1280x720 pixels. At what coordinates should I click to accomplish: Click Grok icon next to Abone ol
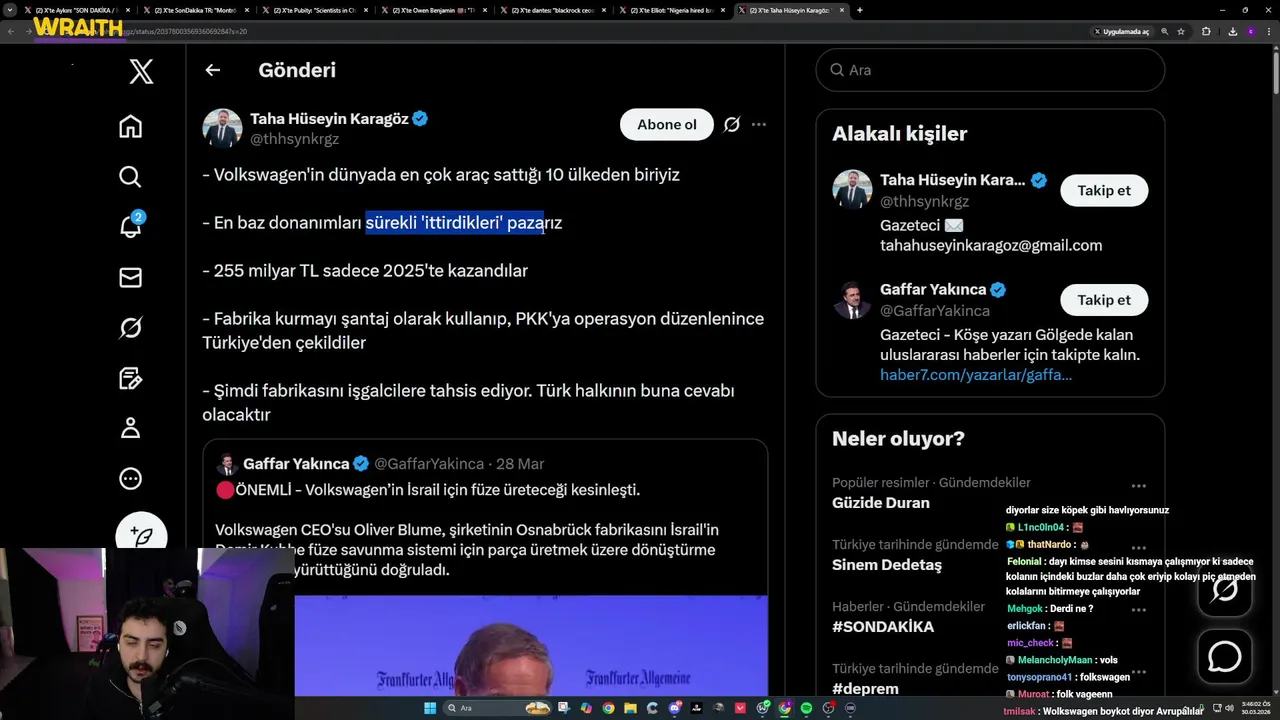coord(732,124)
